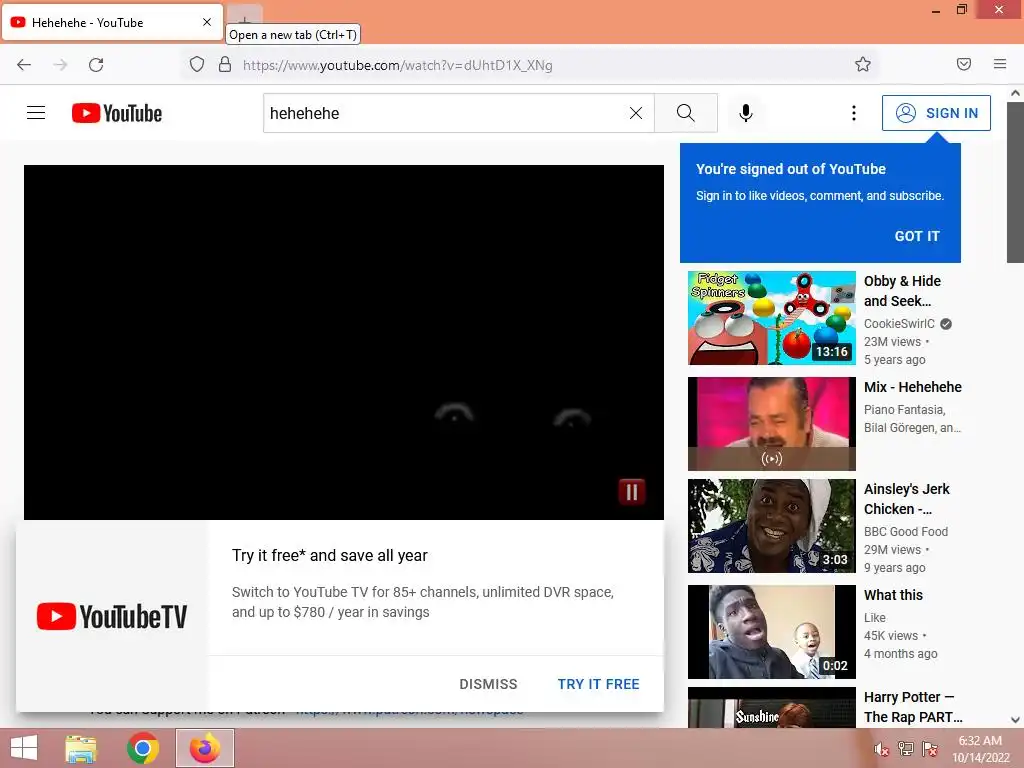Screen dimensions: 1024x768
Task: Click the page vertical scrollbar thumb
Action: (1016, 183)
